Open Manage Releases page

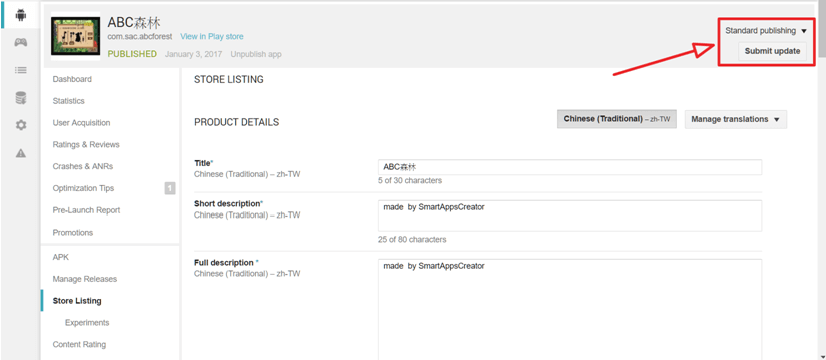(85, 279)
